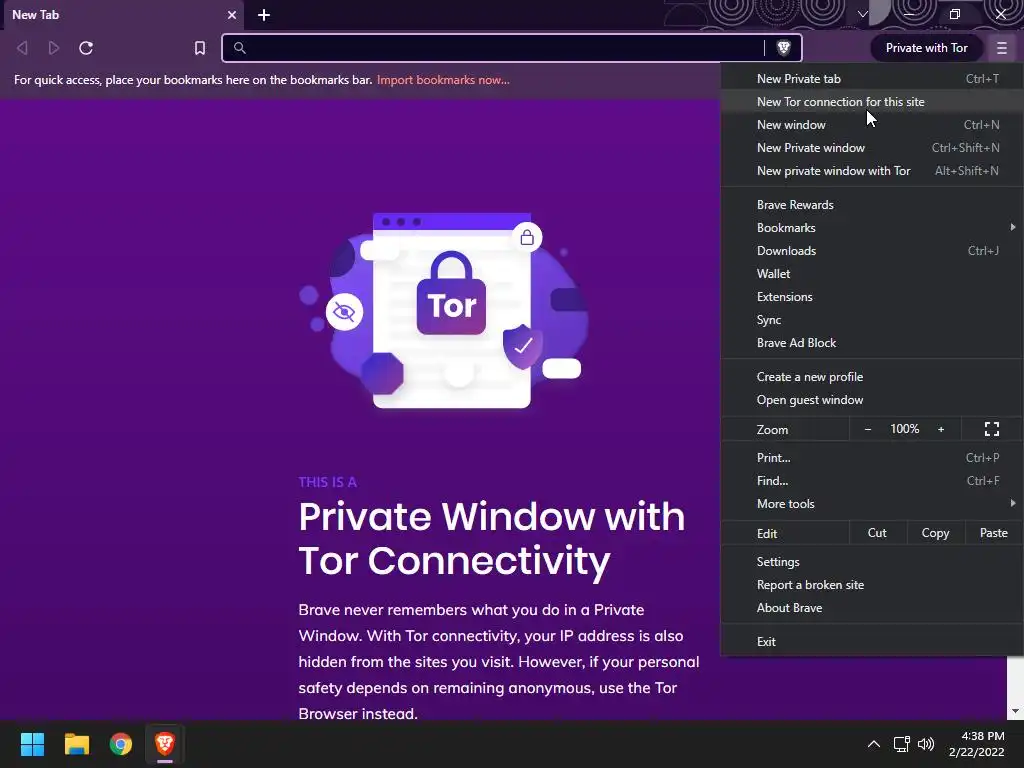Viewport: 1024px width, 768px height.
Task: Increase zoom with the plus button
Action: (x=941, y=429)
